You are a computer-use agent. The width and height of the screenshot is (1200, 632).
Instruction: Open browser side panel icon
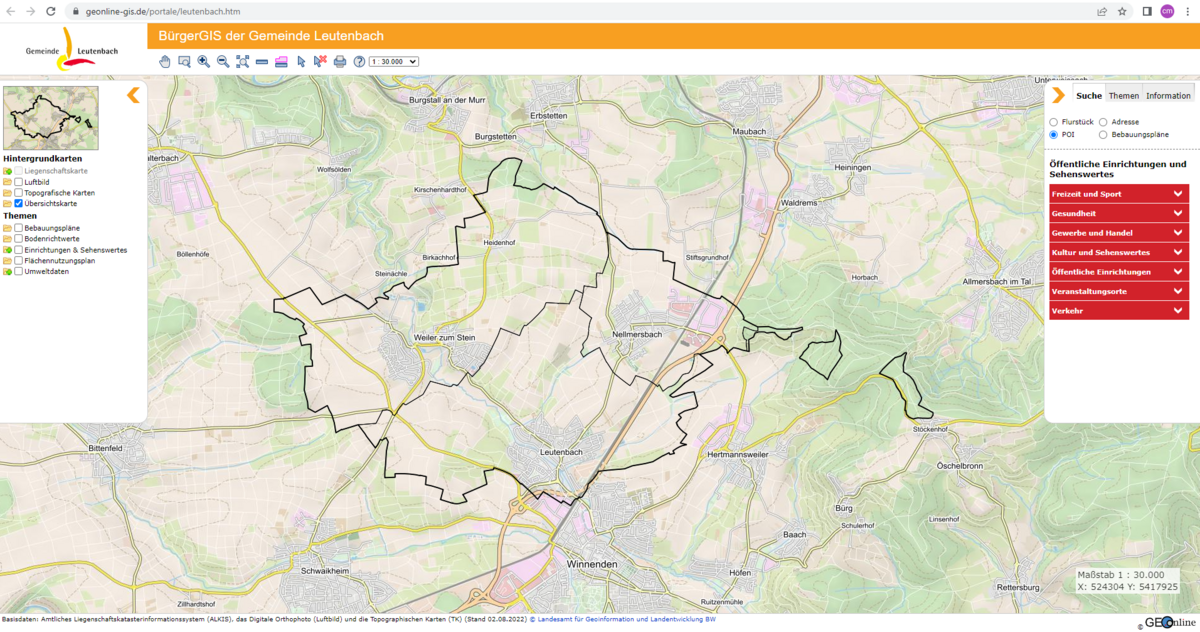tap(1147, 11)
